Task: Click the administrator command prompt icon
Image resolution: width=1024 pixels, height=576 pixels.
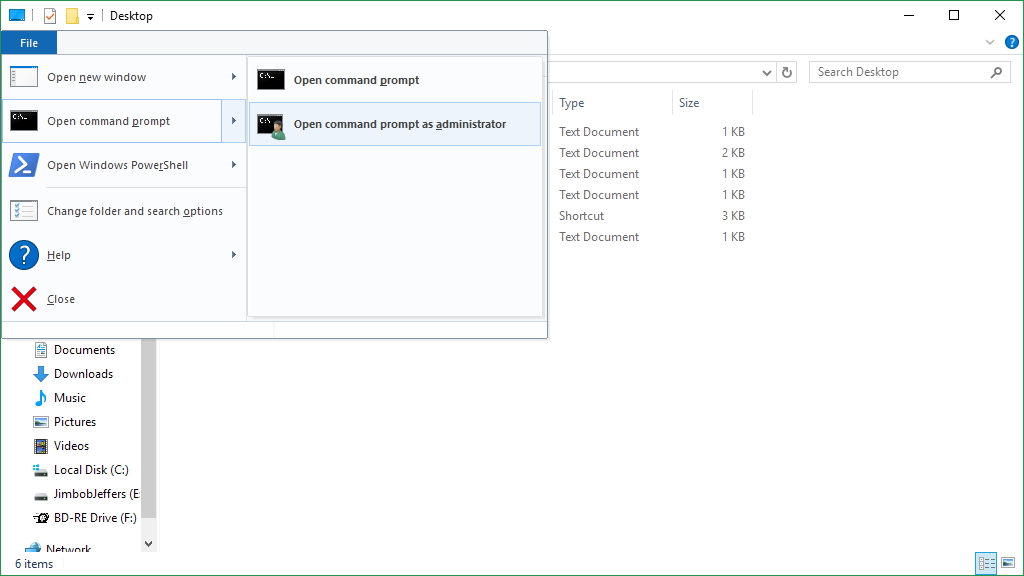Action: pyautogui.click(x=270, y=125)
